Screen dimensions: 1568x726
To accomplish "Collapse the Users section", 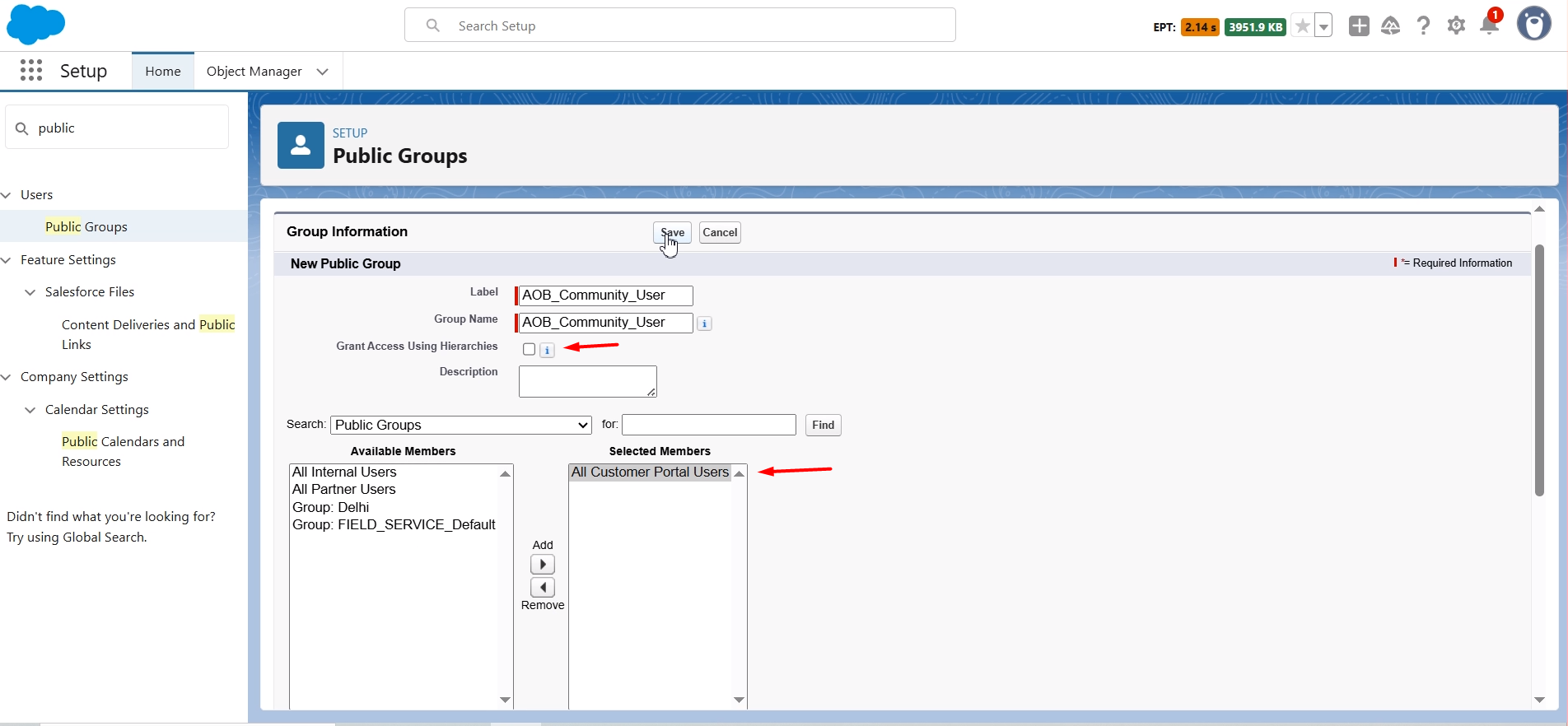I will tap(7, 195).
